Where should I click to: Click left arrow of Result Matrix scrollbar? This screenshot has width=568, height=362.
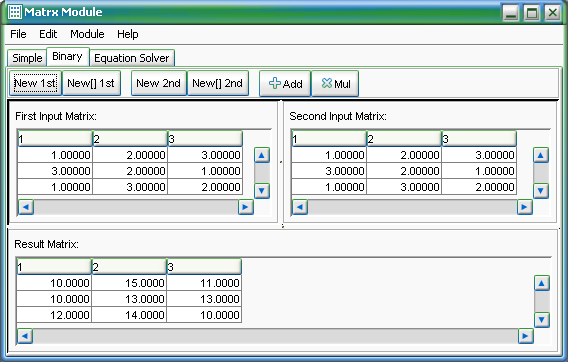(25, 336)
